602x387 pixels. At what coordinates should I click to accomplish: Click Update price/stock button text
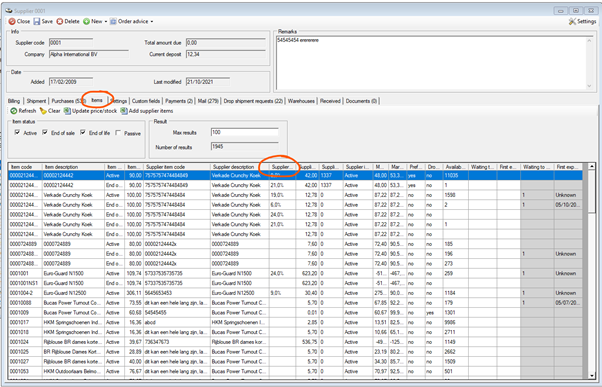click(94, 111)
